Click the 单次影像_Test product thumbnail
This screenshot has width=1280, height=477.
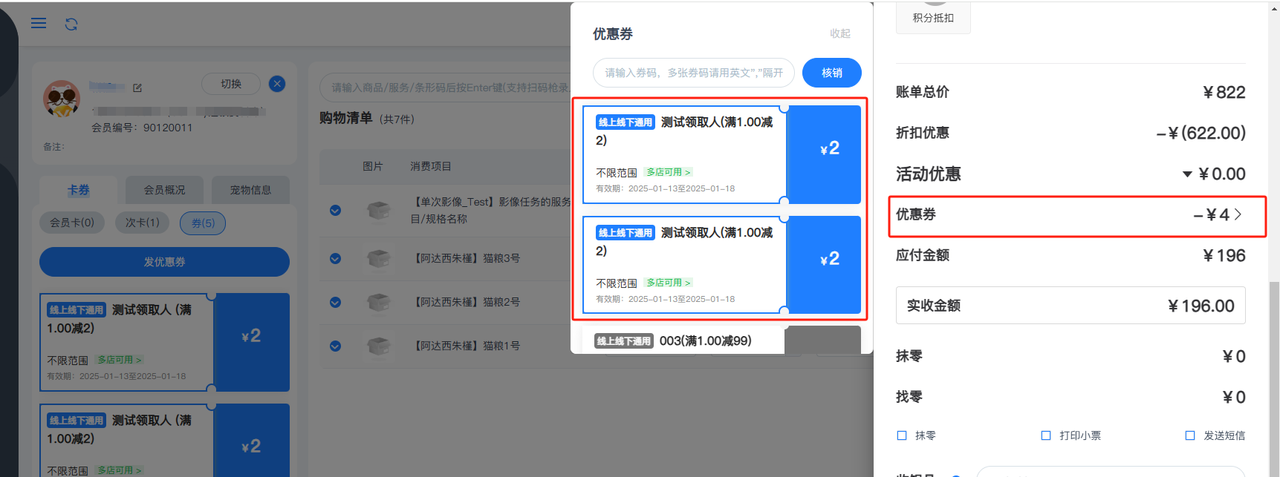click(x=377, y=210)
